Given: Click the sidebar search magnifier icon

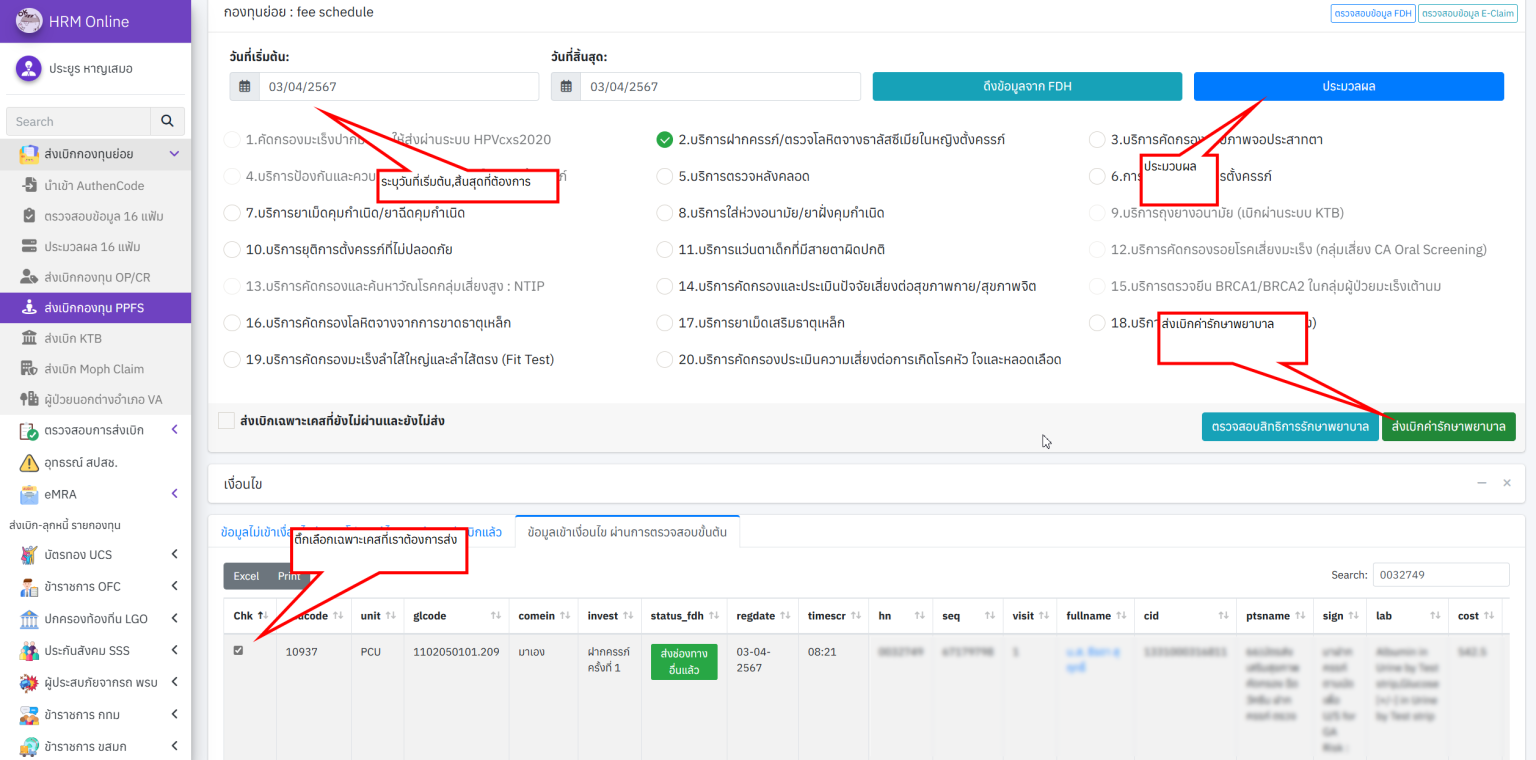Looking at the screenshot, I should 166,121.
